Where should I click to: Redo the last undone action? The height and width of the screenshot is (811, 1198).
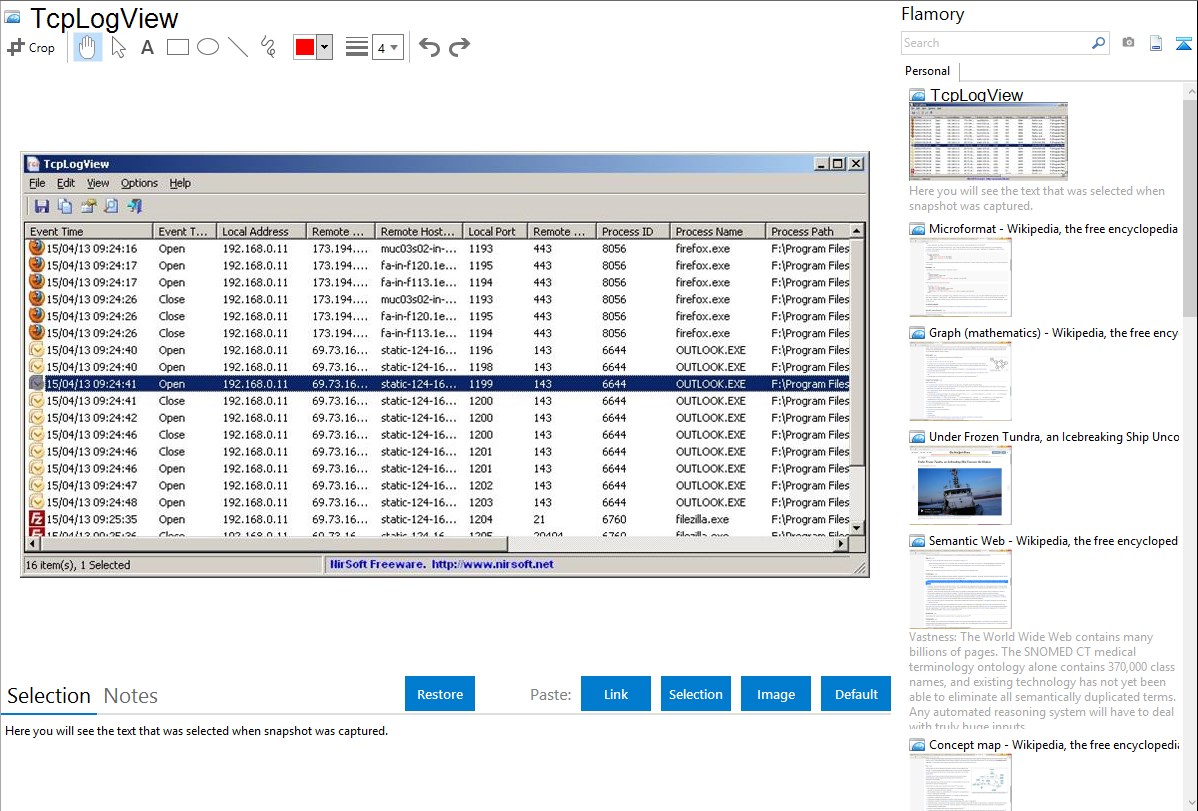tap(459, 47)
